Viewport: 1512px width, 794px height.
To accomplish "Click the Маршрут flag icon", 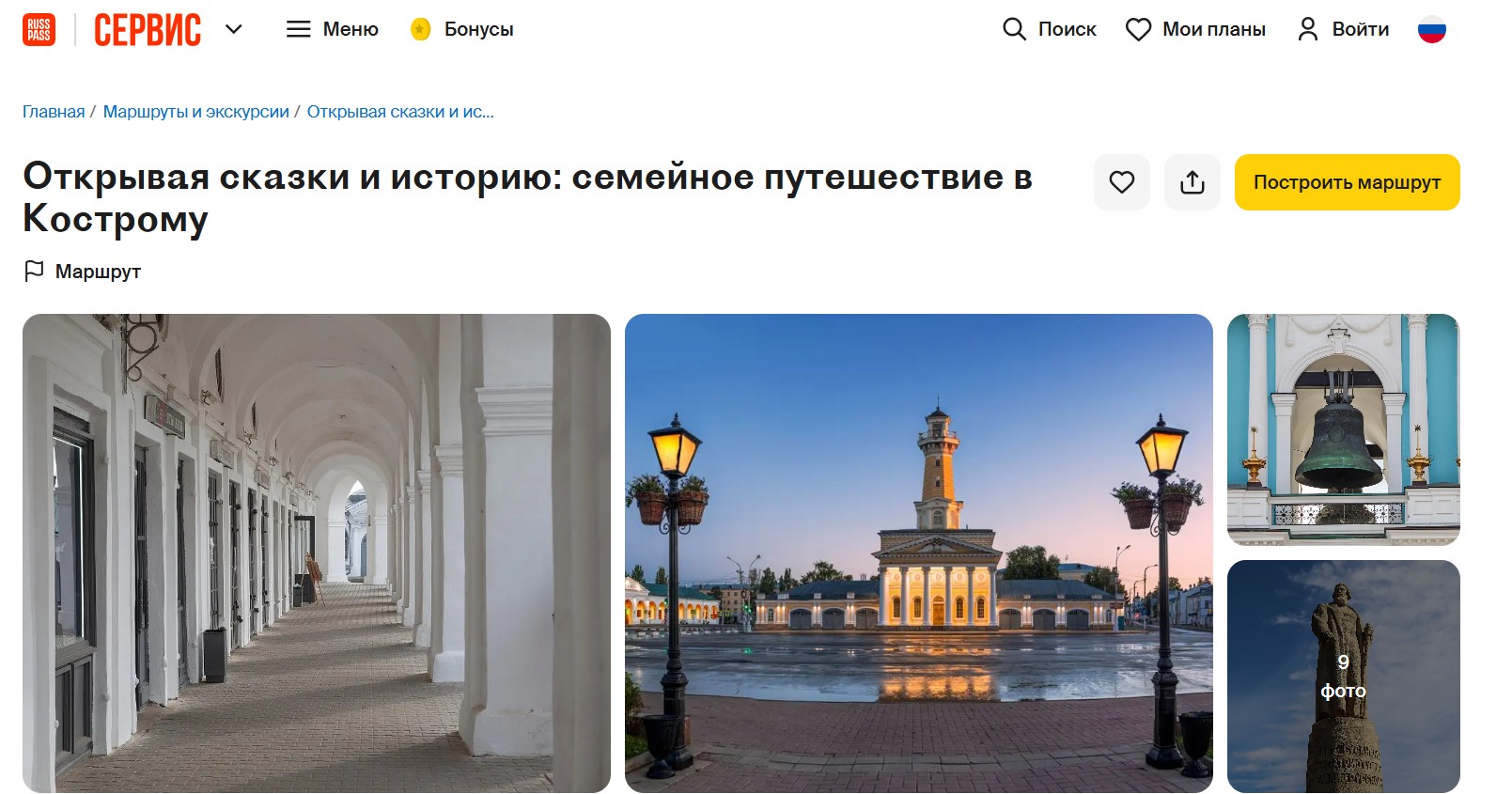I will [34, 272].
